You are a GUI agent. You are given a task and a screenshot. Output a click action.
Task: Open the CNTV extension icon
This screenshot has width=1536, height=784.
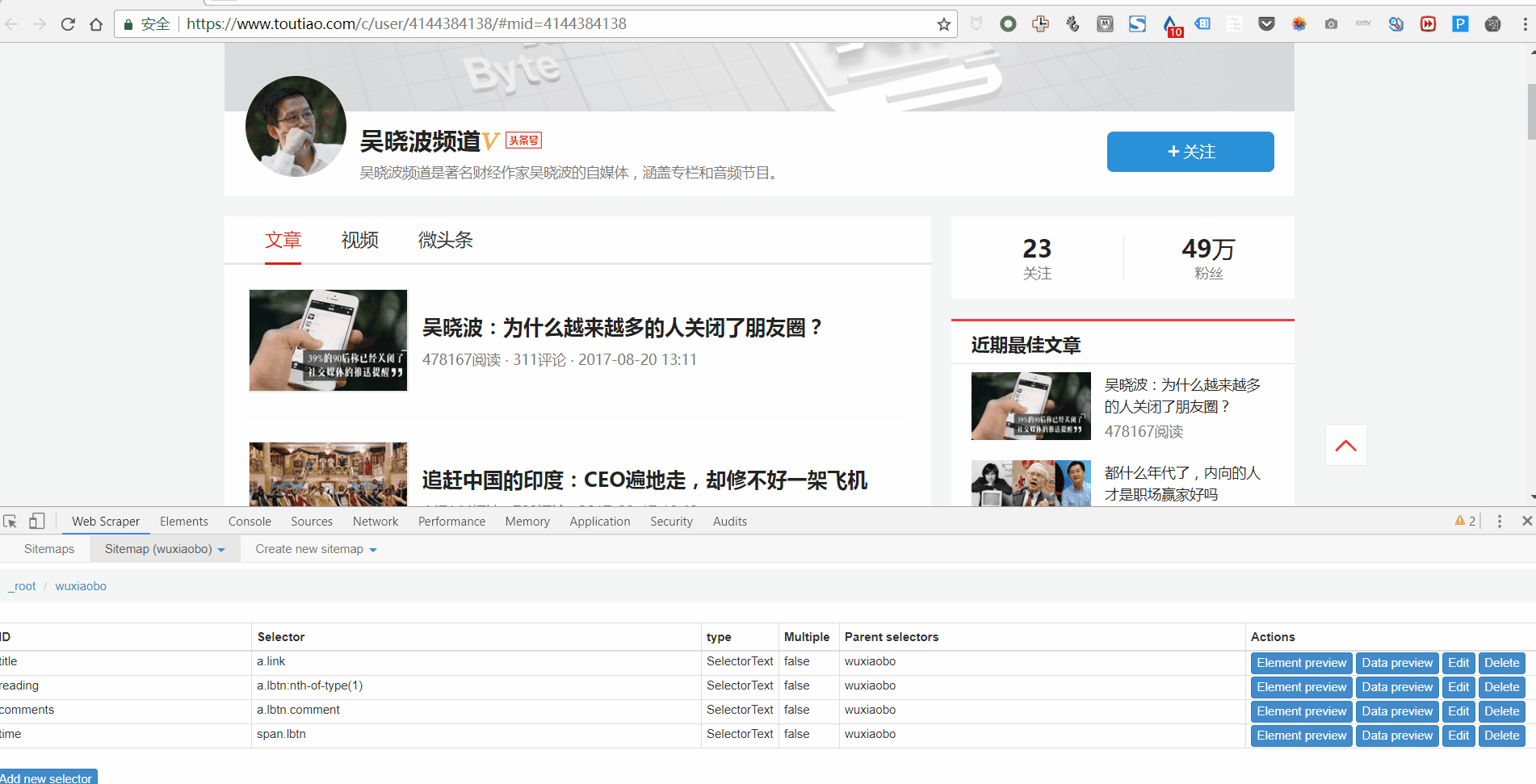point(1363,23)
